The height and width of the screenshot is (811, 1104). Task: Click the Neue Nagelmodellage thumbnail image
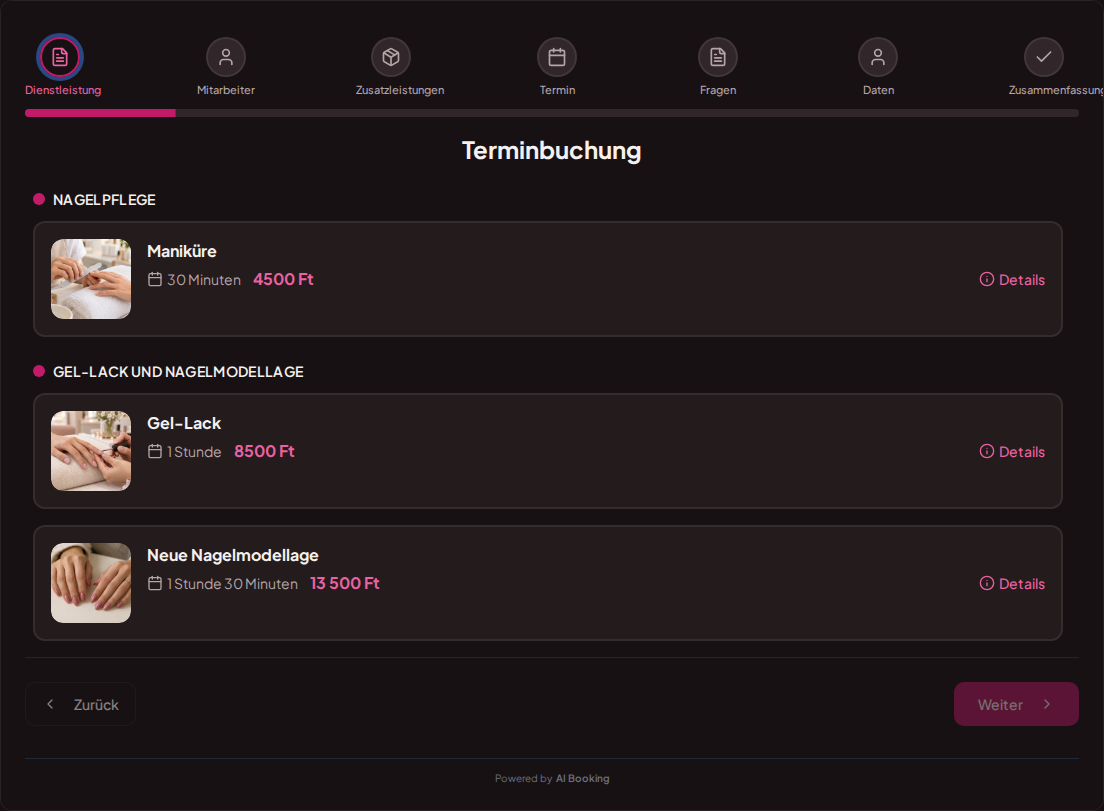pos(91,583)
